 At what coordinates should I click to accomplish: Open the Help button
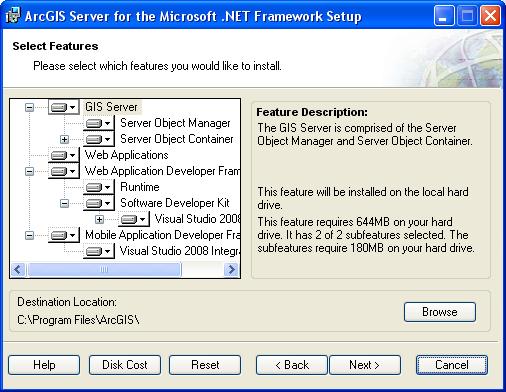pyautogui.click(x=44, y=365)
